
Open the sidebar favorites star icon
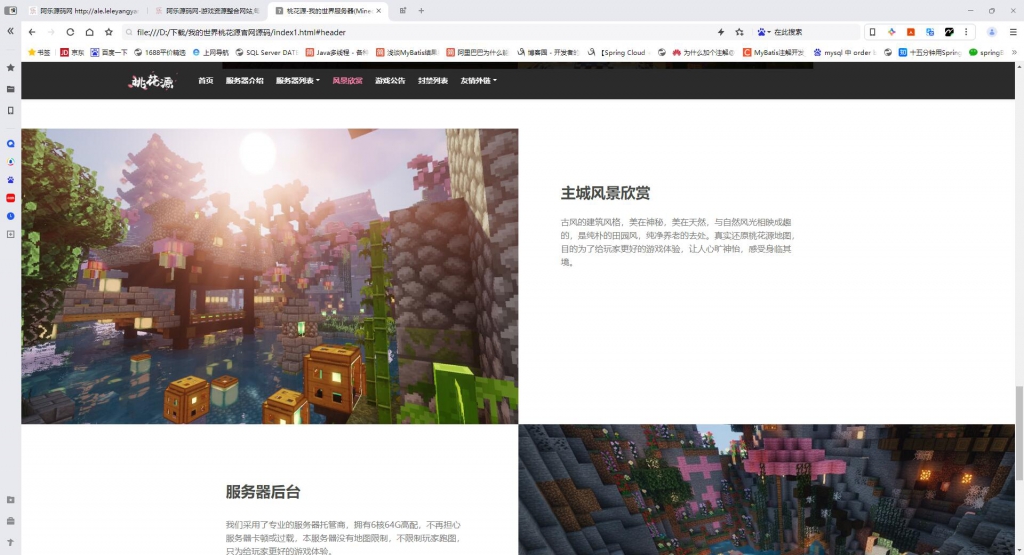click(10, 67)
